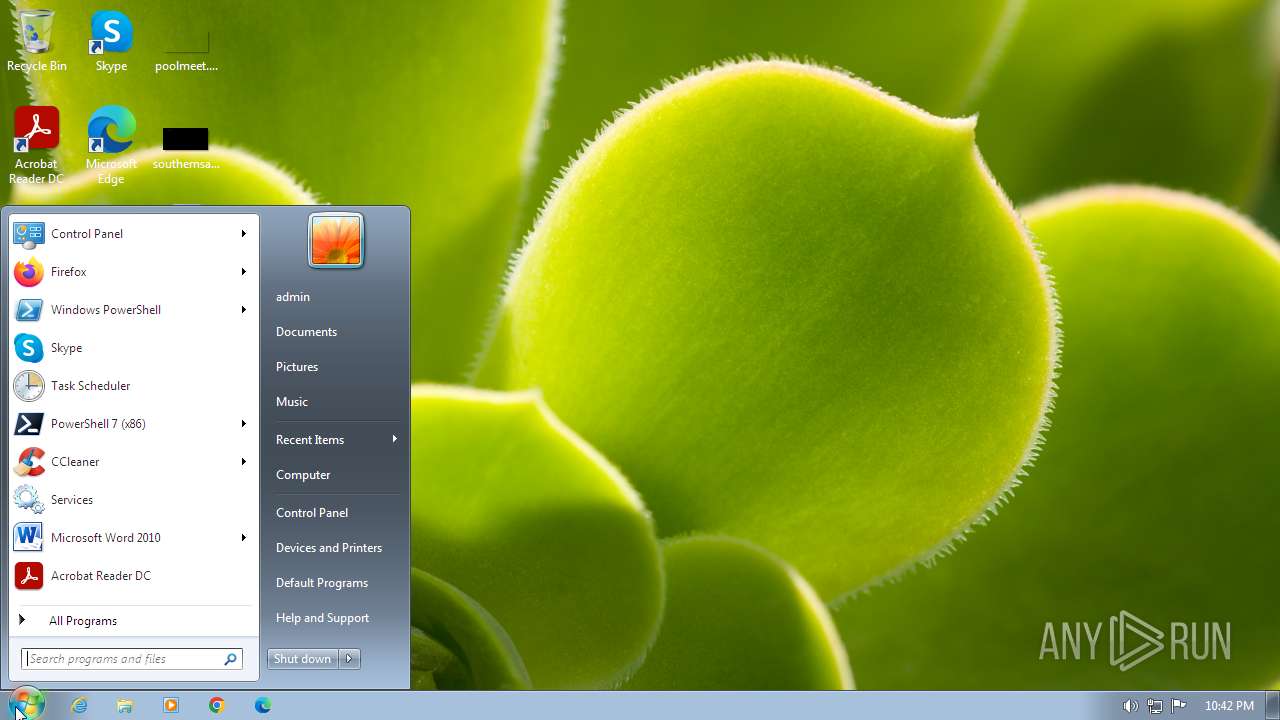Image resolution: width=1280 pixels, height=720 pixels.
Task: Expand the Control Panel jump list arrow
Action: [243, 234]
